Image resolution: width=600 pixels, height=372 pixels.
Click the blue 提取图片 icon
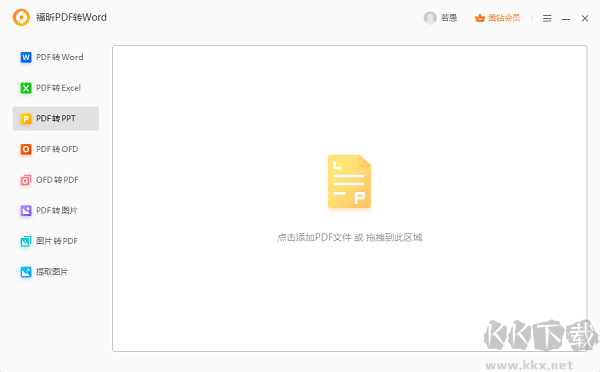pyautogui.click(x=26, y=272)
